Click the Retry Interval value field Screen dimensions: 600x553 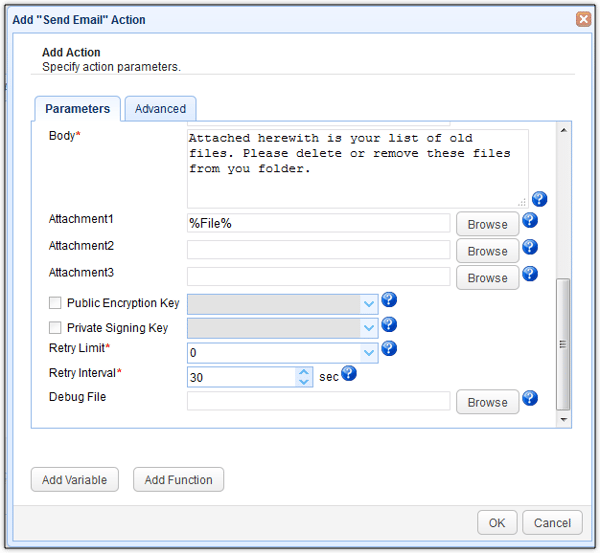pyautogui.click(x=241, y=377)
